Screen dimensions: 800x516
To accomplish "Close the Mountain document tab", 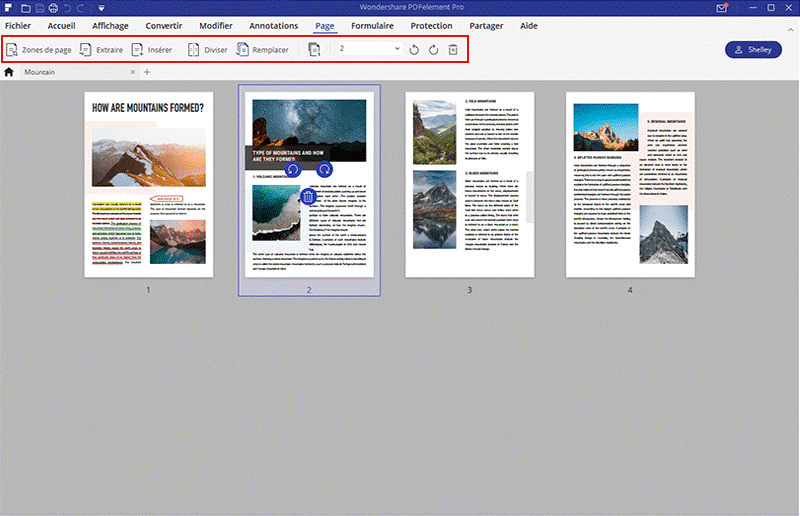I will [x=133, y=72].
